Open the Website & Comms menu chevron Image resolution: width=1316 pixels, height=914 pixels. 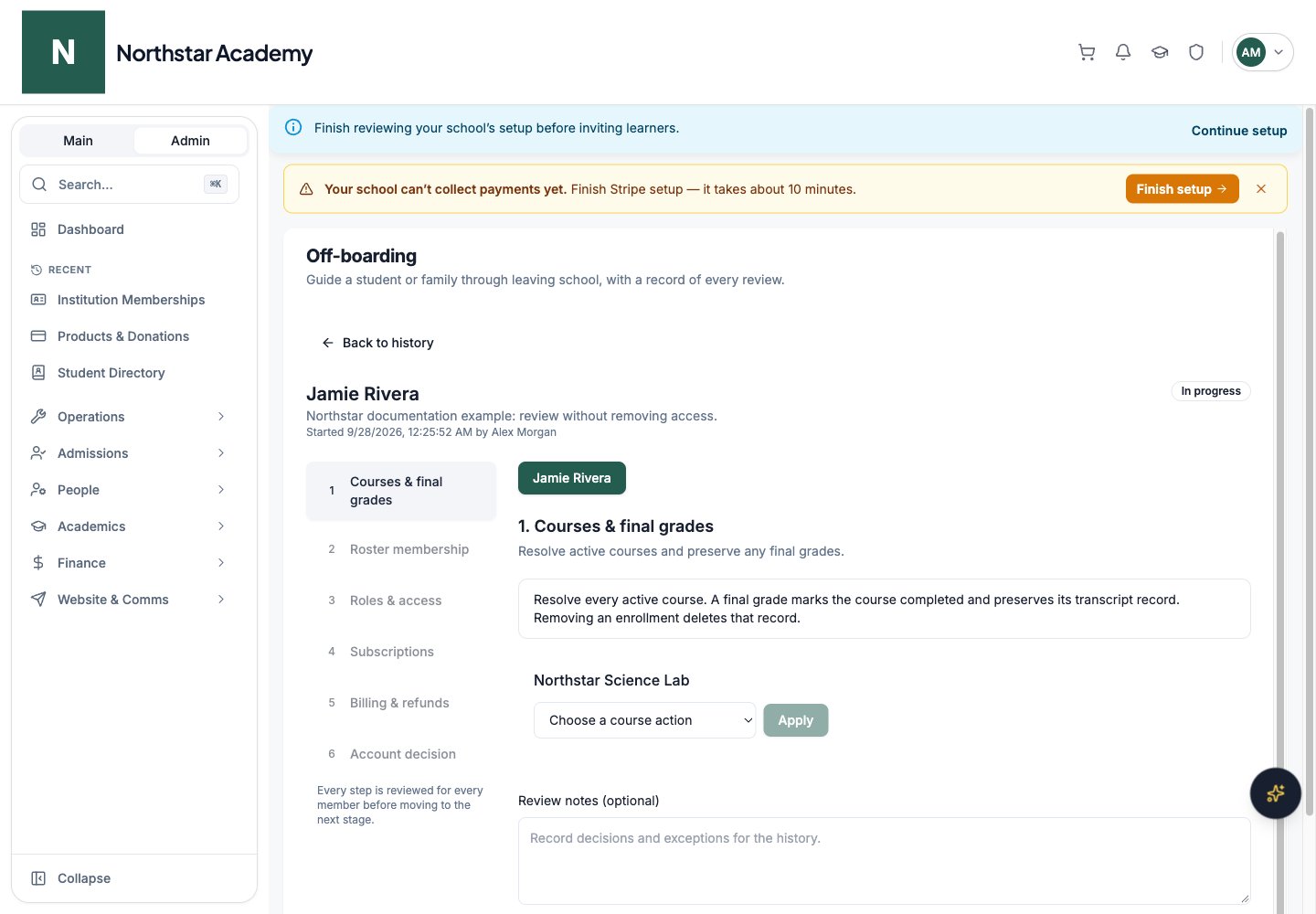[x=221, y=600]
